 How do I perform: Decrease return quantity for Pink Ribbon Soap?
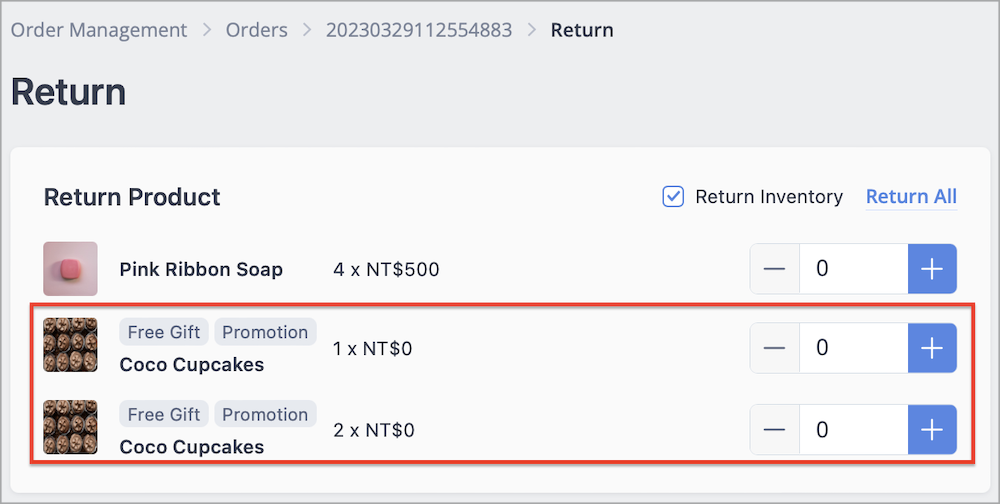tap(774, 269)
